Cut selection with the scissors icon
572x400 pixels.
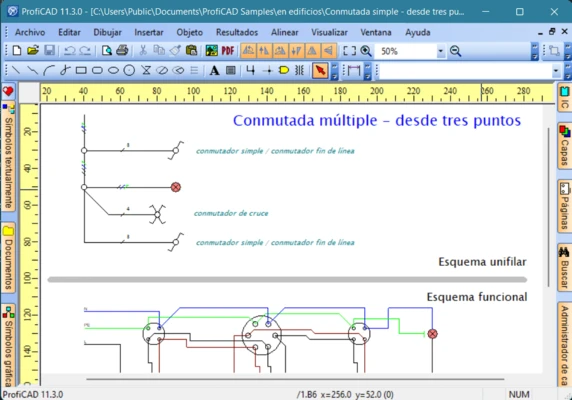143,51
